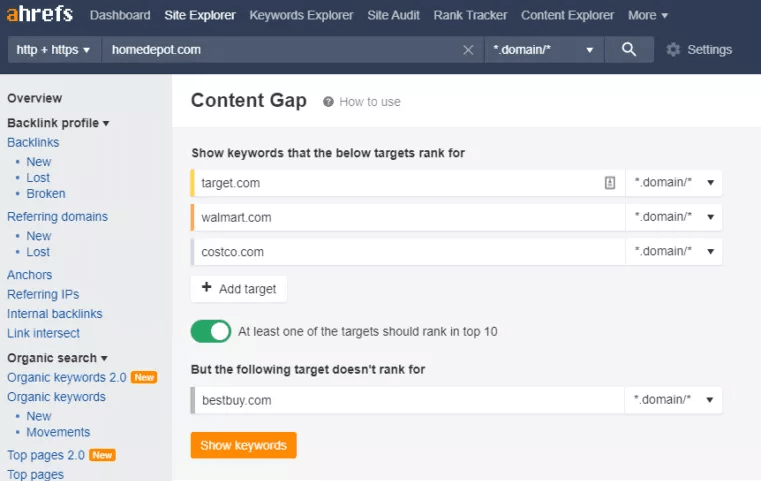This screenshot has width=761, height=481.
Task: Switch to the Keywords Explorer tab
Action: 301,15
